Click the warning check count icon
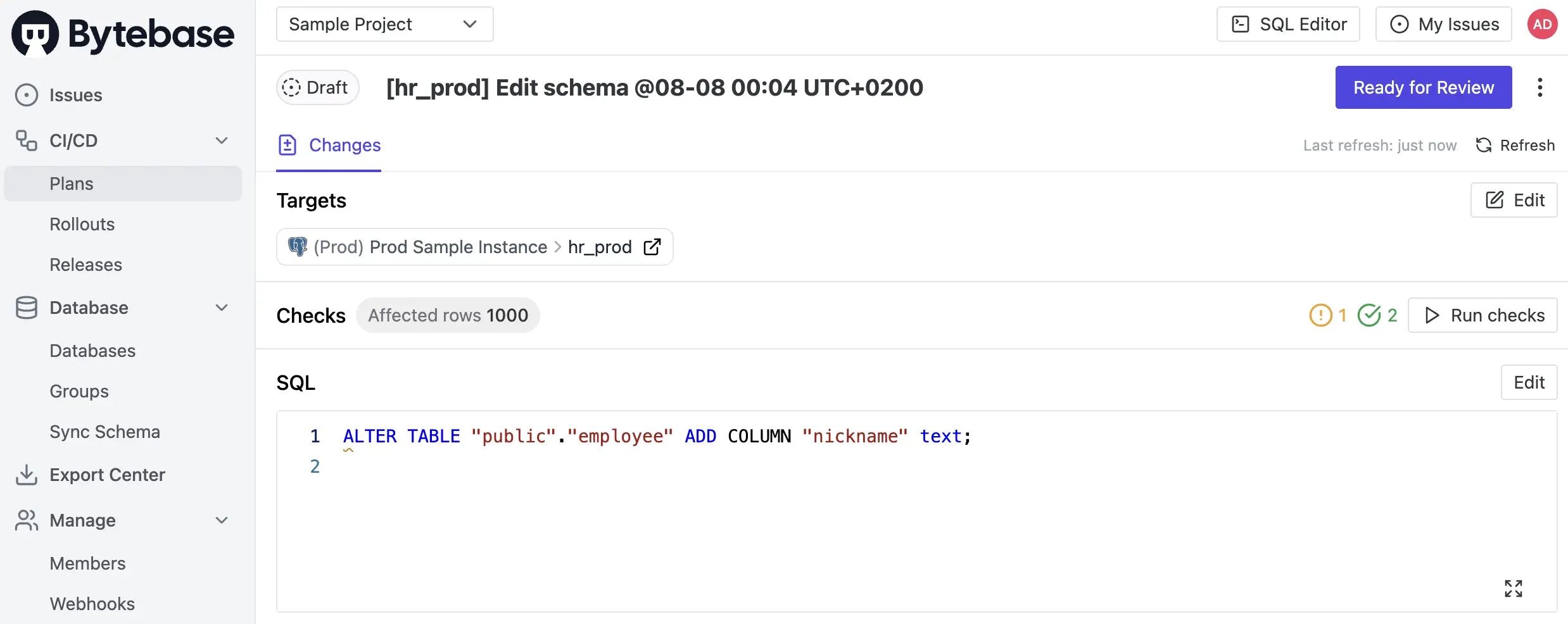The height and width of the screenshot is (624, 1568). point(1320,315)
